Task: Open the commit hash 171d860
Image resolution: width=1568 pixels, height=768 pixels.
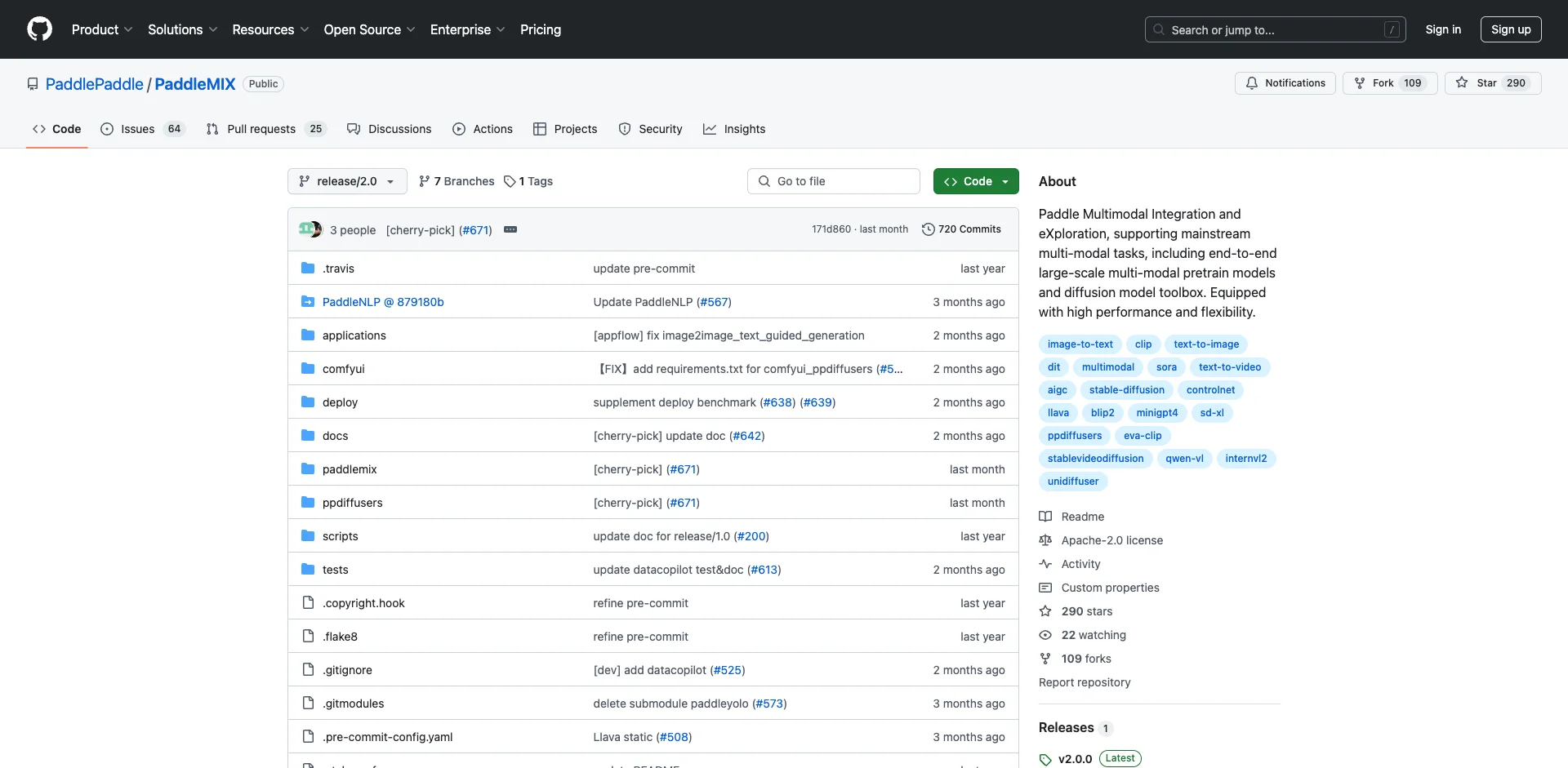Action: pyautogui.click(x=831, y=229)
